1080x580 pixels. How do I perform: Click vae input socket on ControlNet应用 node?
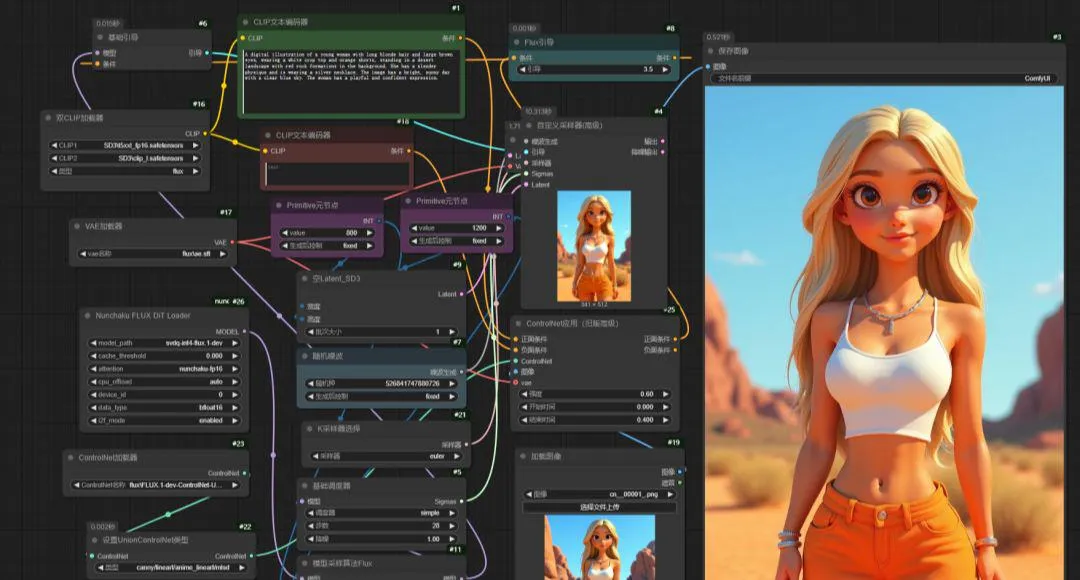coord(515,382)
